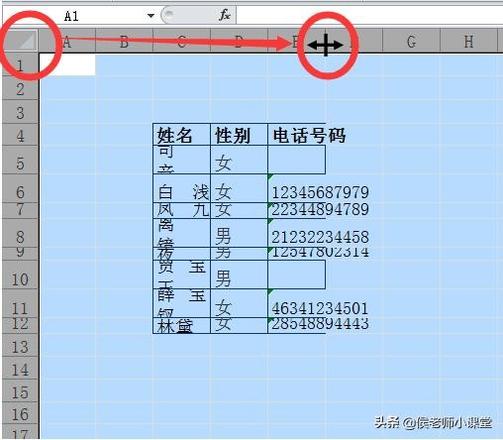This screenshot has height=440, width=503.
Task: Select row 14 header
Action: 20,368
